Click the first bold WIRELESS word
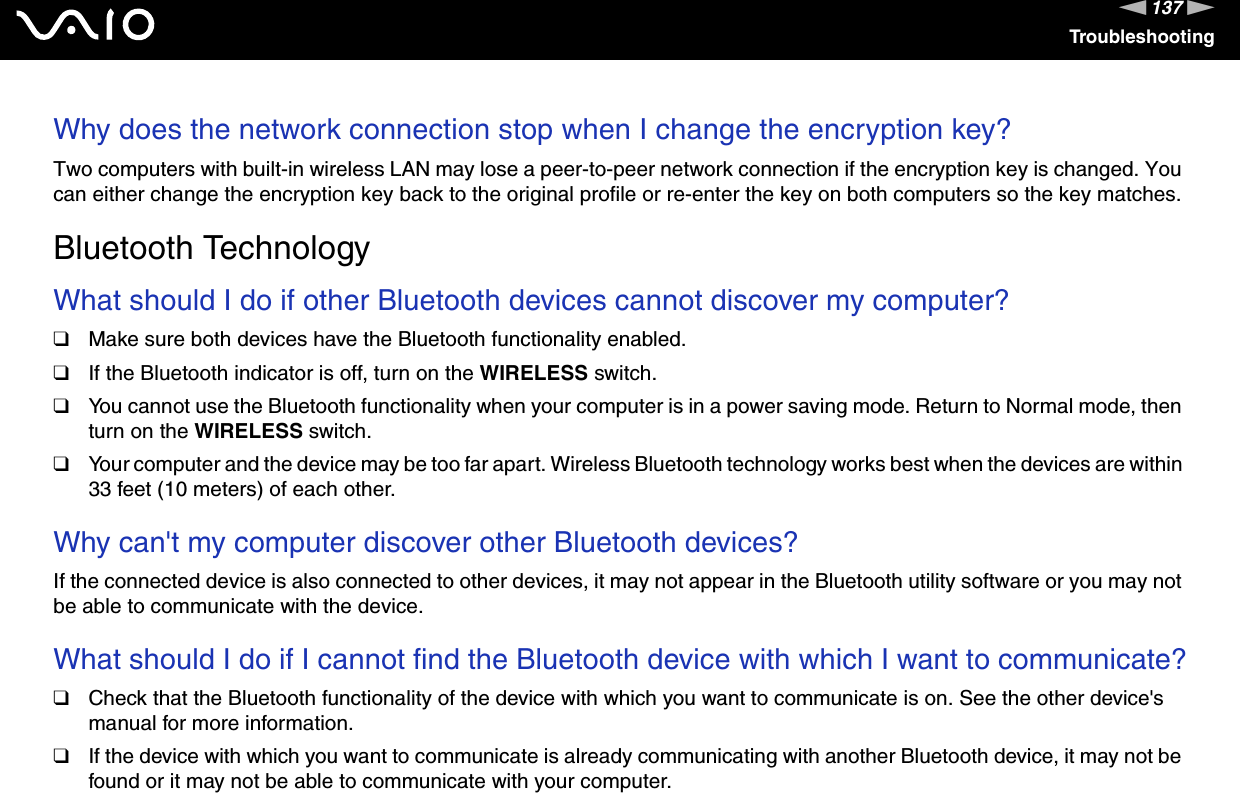The image size is (1240, 793). [x=534, y=373]
